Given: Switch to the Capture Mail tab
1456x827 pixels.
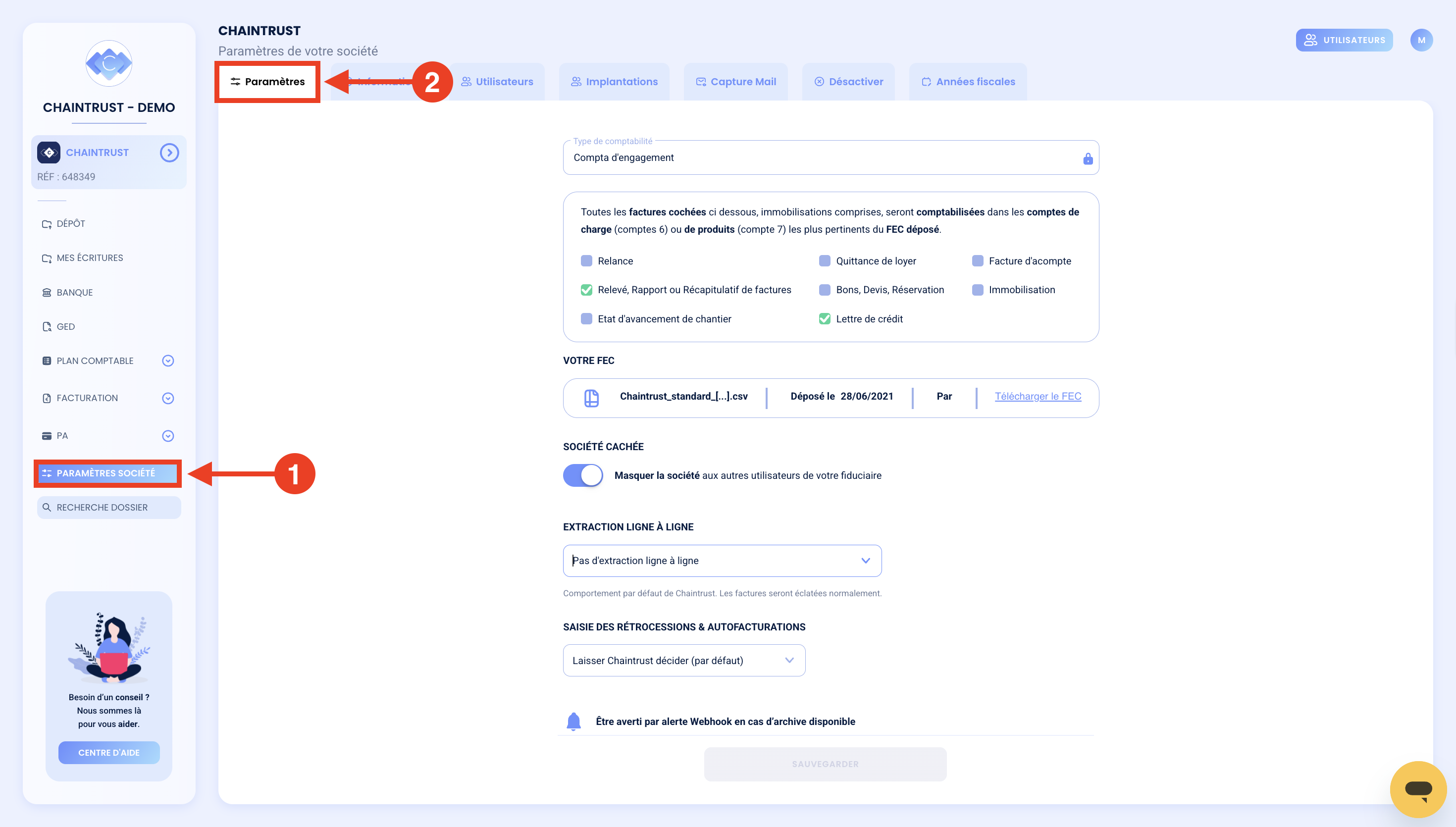Looking at the screenshot, I should click(x=736, y=82).
